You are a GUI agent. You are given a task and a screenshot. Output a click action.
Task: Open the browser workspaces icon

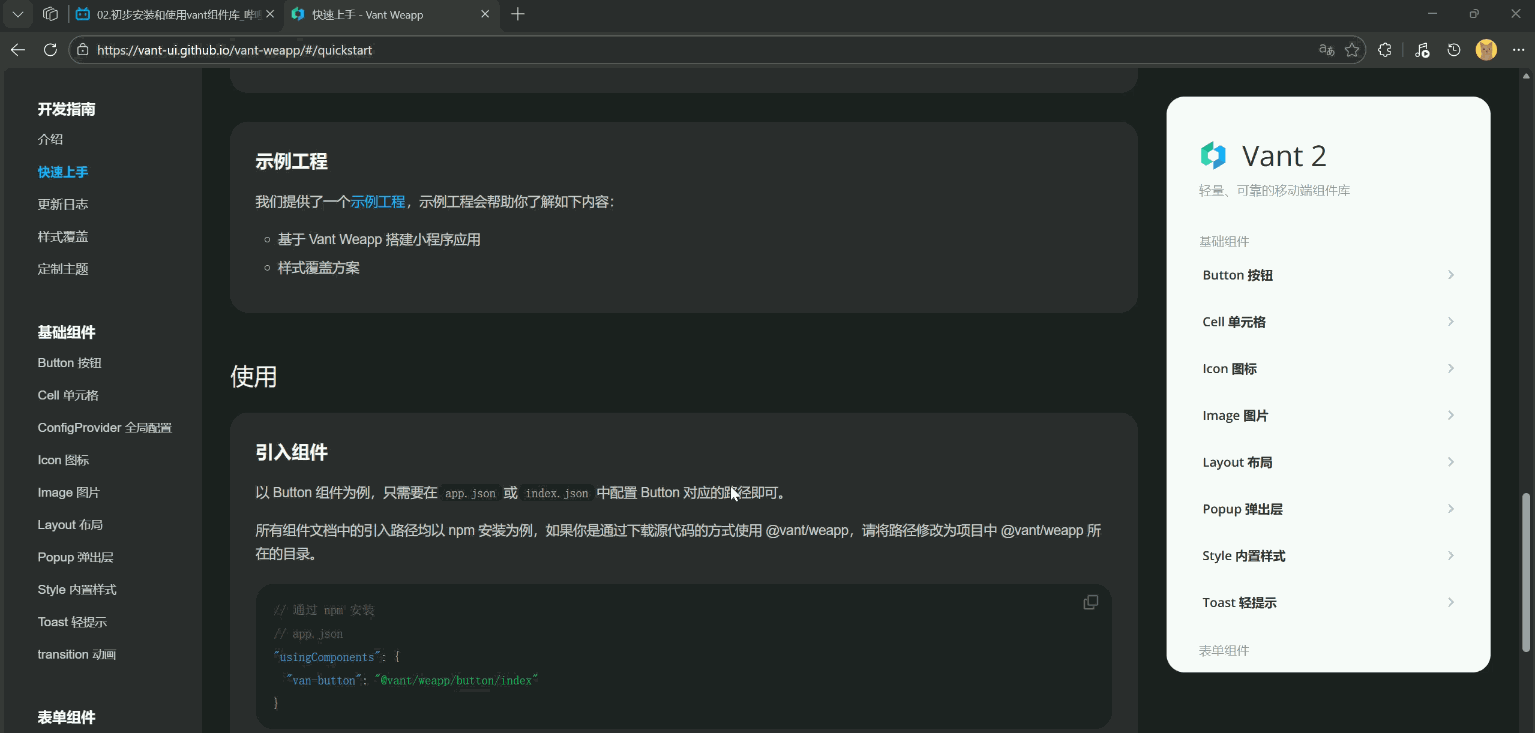pyautogui.click(x=50, y=14)
